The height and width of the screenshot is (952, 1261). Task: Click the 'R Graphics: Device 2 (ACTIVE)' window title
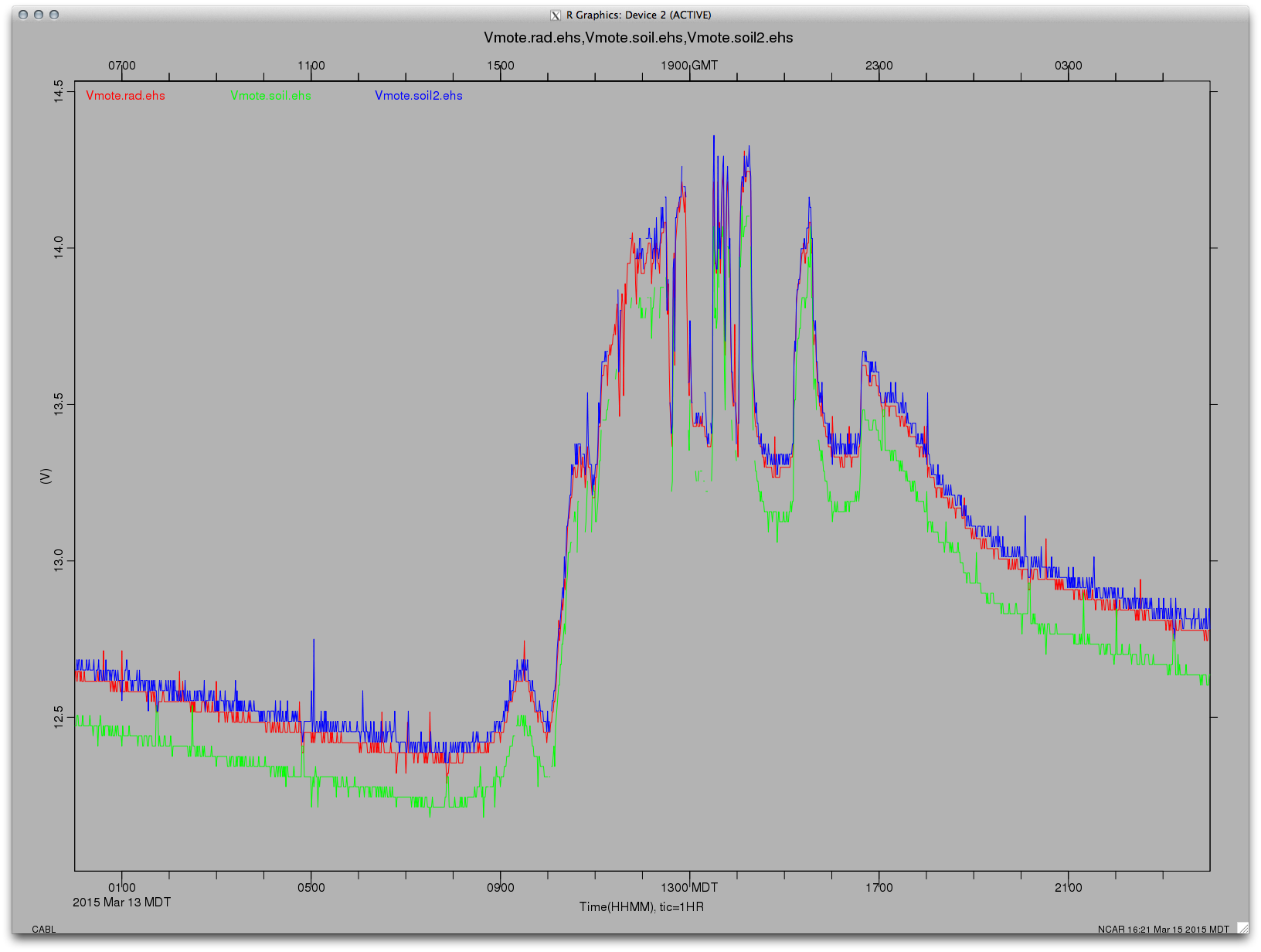point(638,15)
